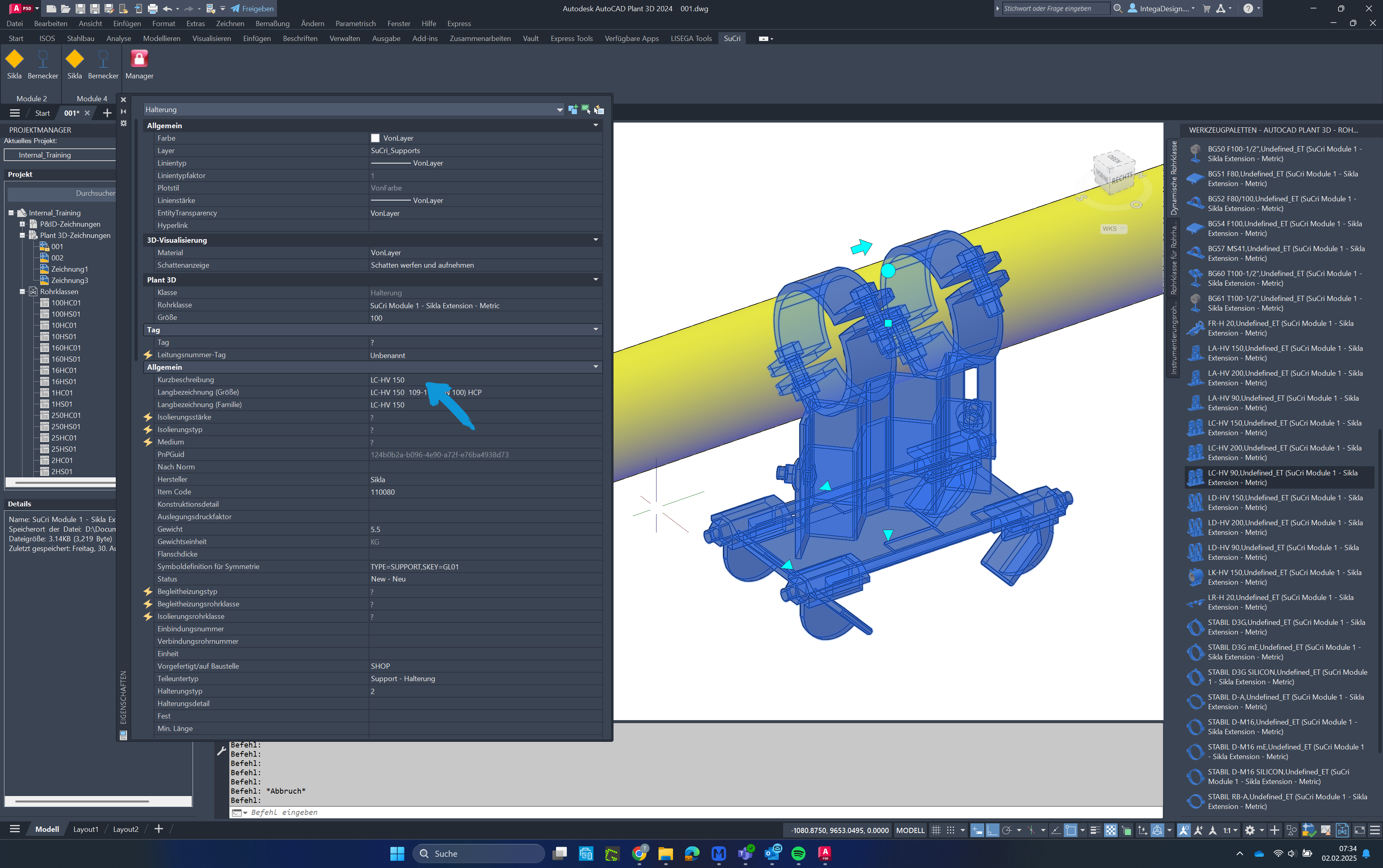Collapse the Plant 3D properties section
Image resolution: width=1383 pixels, height=868 pixels.
[x=595, y=280]
